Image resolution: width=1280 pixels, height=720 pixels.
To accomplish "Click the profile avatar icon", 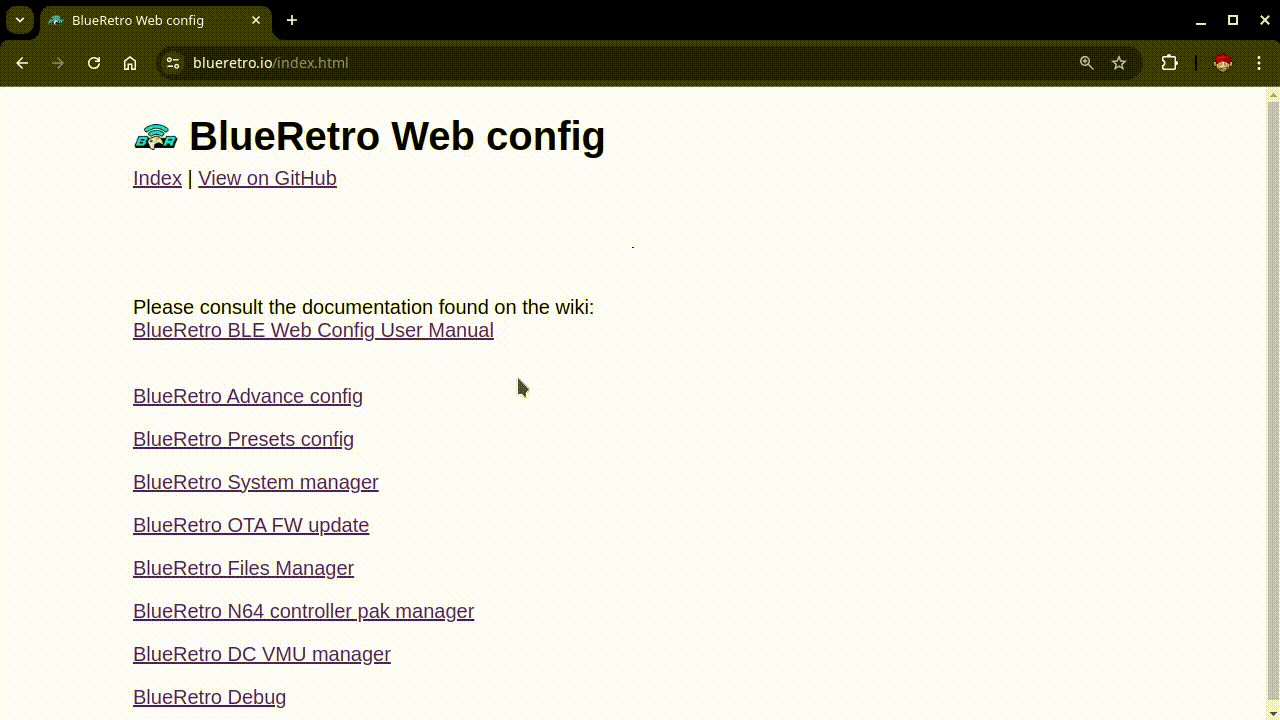I will pyautogui.click(x=1222, y=63).
